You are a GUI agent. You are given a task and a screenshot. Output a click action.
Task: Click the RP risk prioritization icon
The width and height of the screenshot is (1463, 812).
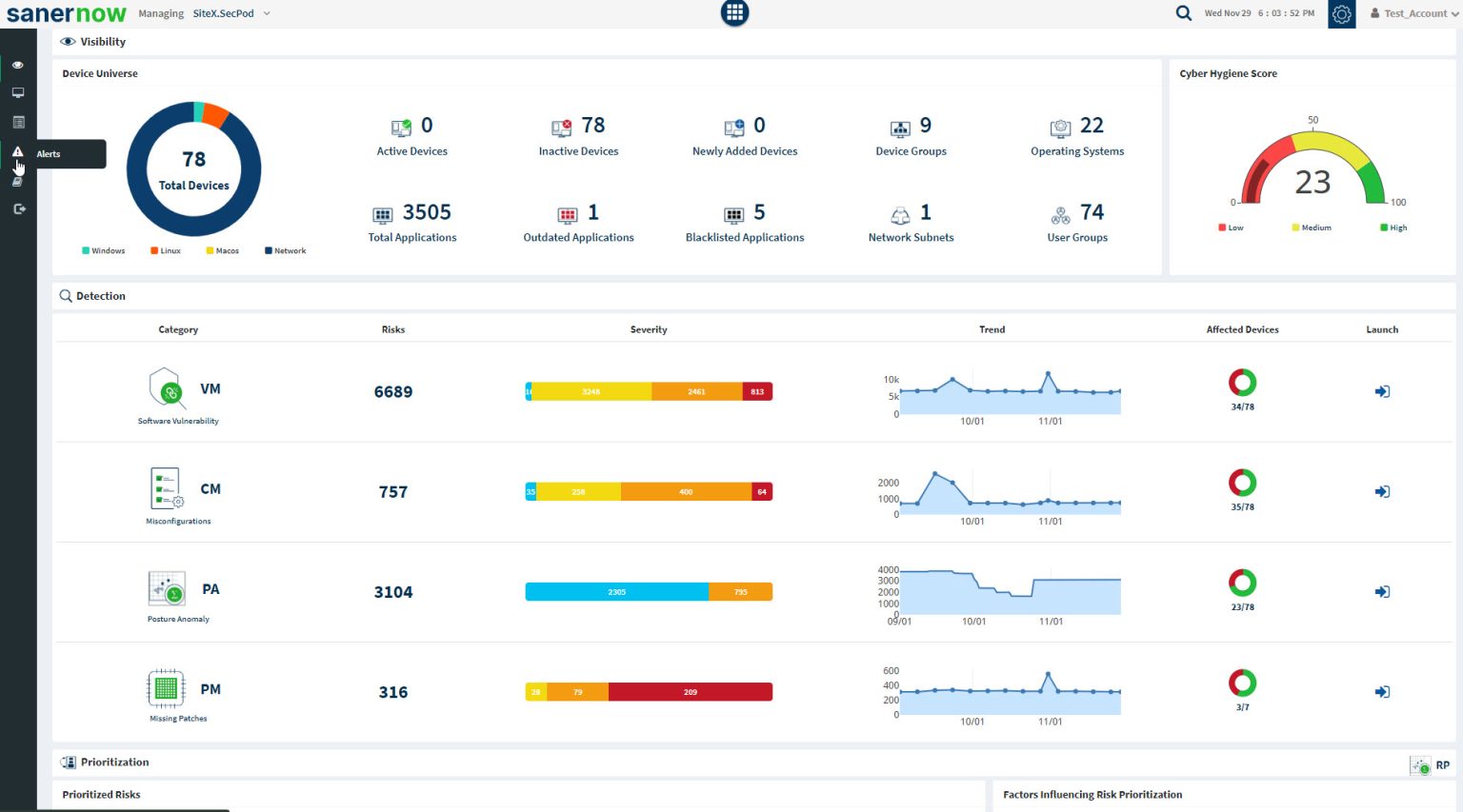pyautogui.click(x=1420, y=765)
